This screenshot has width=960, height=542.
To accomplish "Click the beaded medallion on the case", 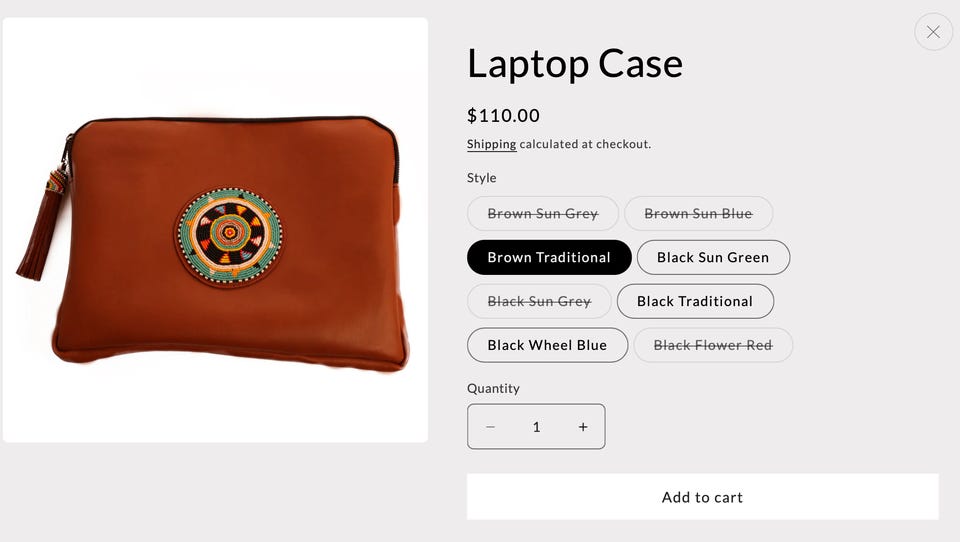I will click(x=230, y=236).
